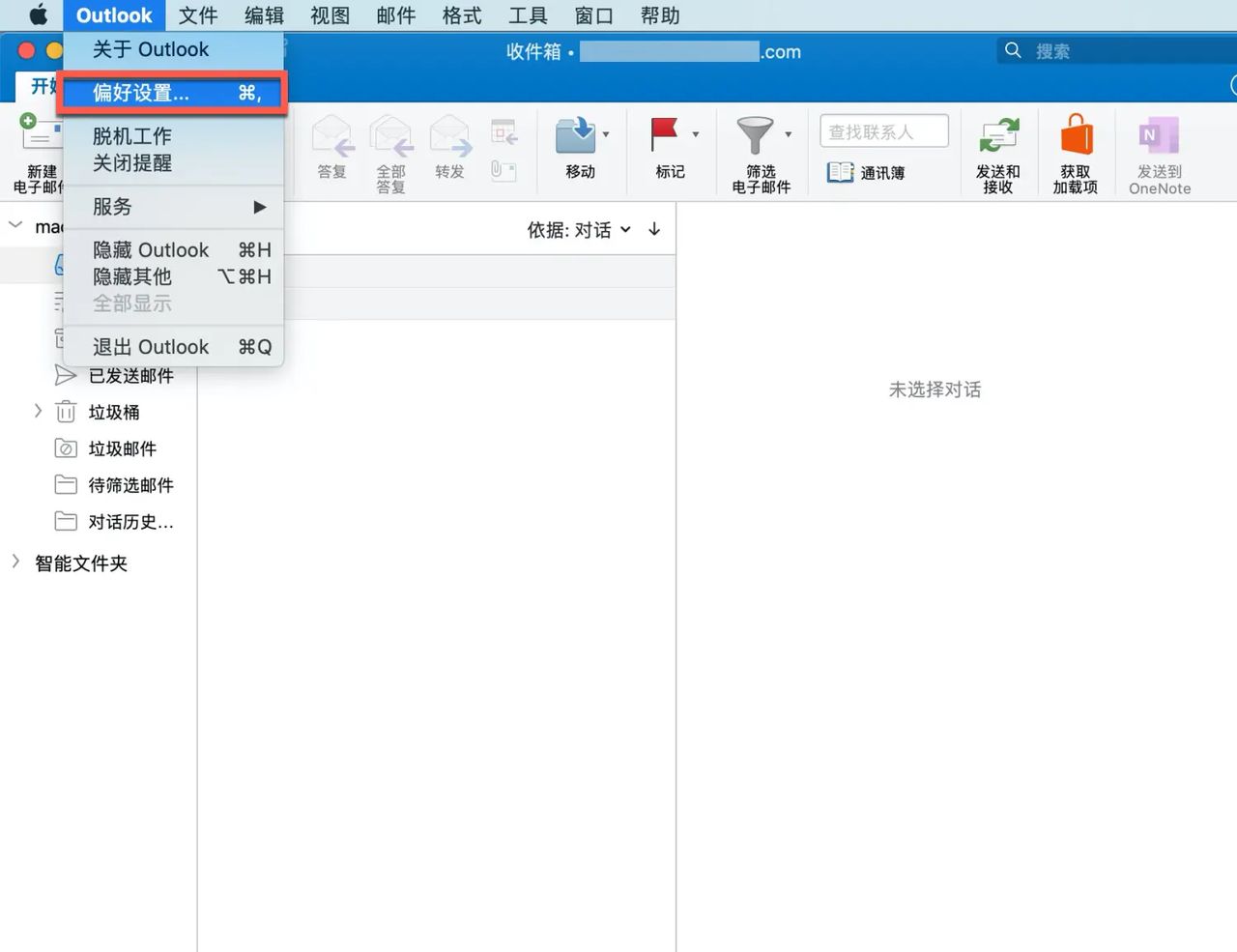Click the 查找联系人 input field
Viewport: 1237px width, 952px height.
(884, 131)
